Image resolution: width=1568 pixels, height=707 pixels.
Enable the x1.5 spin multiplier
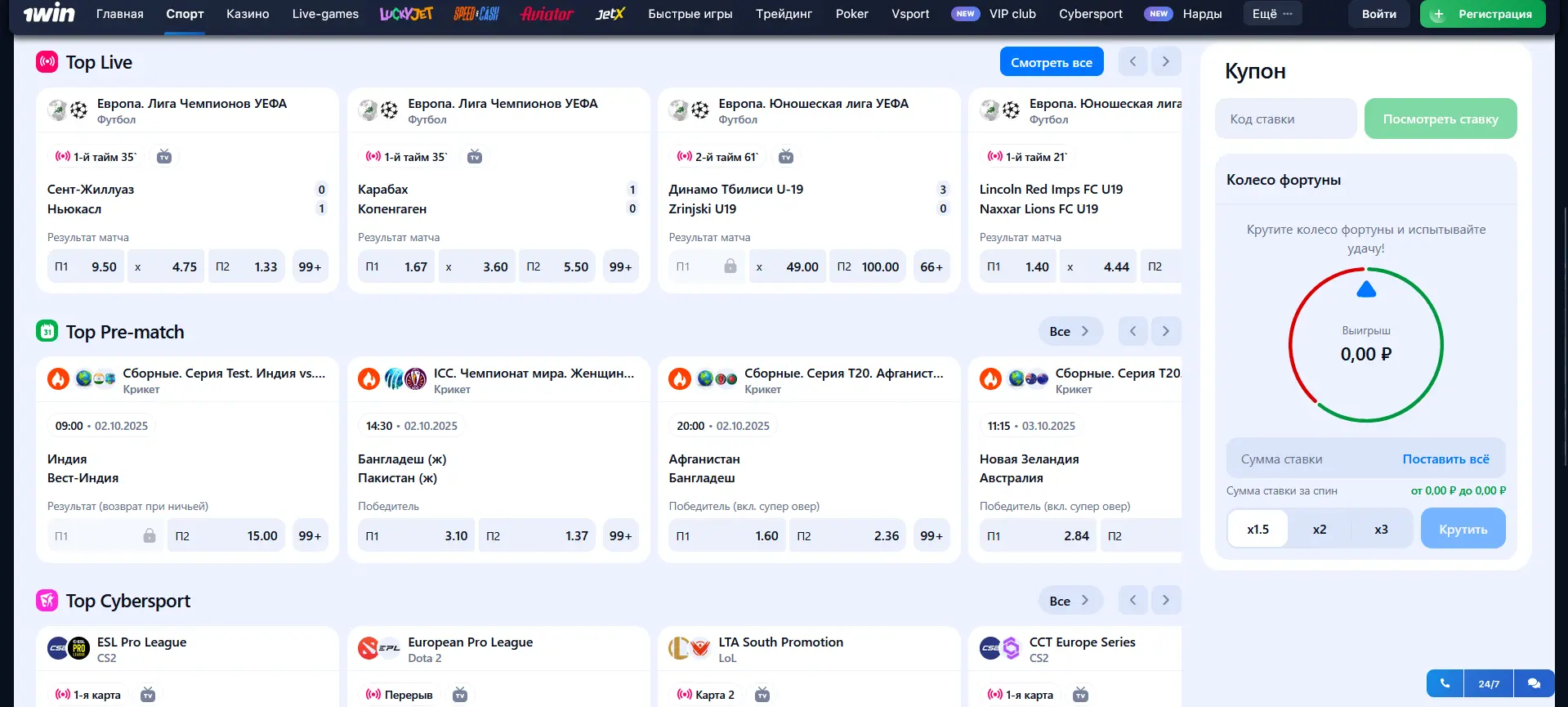[1258, 529]
